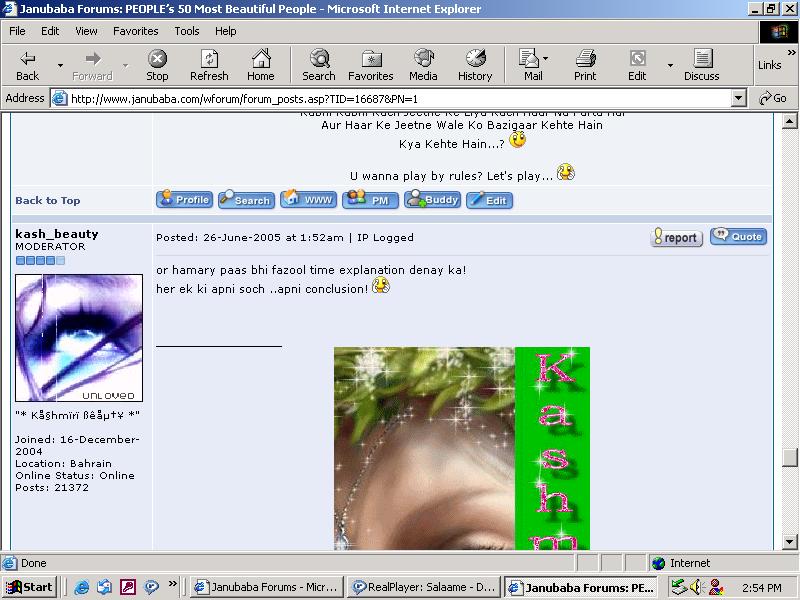Open the Tools menu
The width and height of the screenshot is (800, 600).
[x=187, y=31]
